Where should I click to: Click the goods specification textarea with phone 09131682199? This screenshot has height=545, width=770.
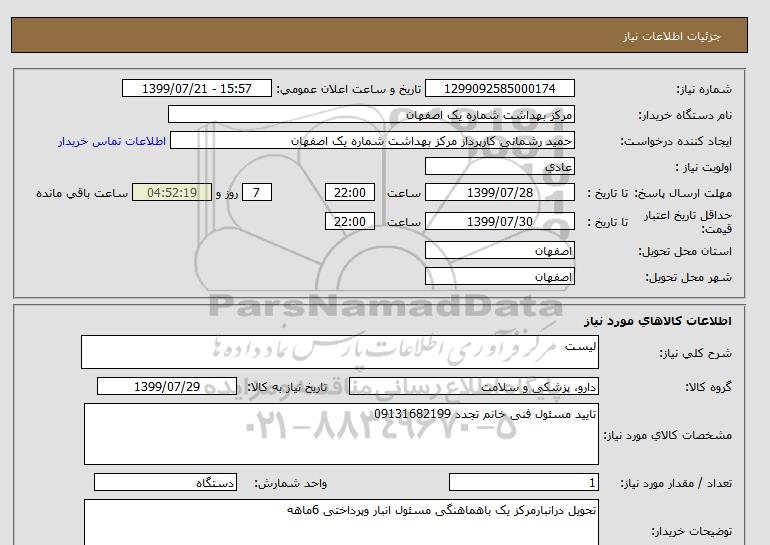point(341,434)
